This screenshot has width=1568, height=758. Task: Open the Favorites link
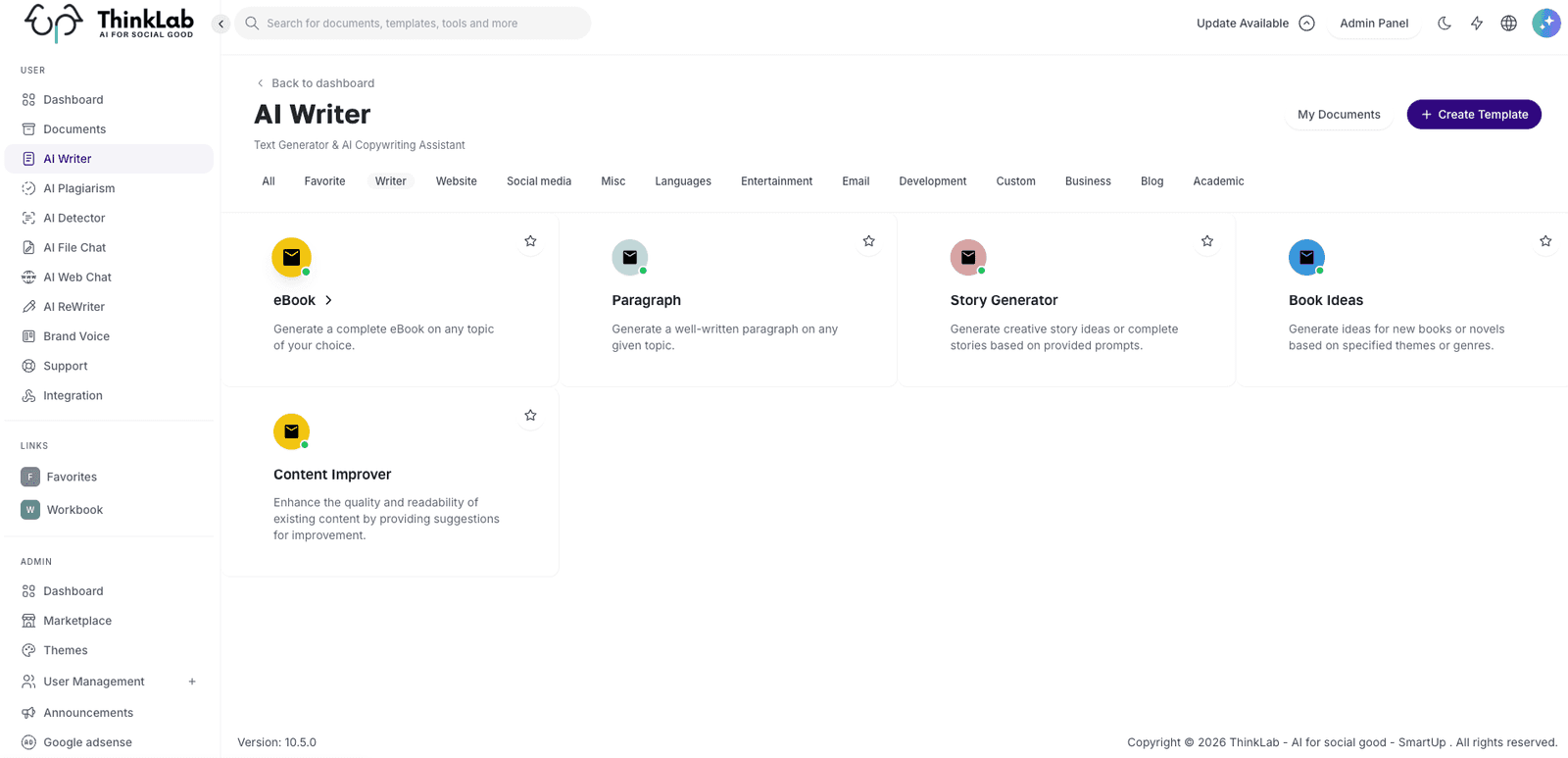(109, 477)
